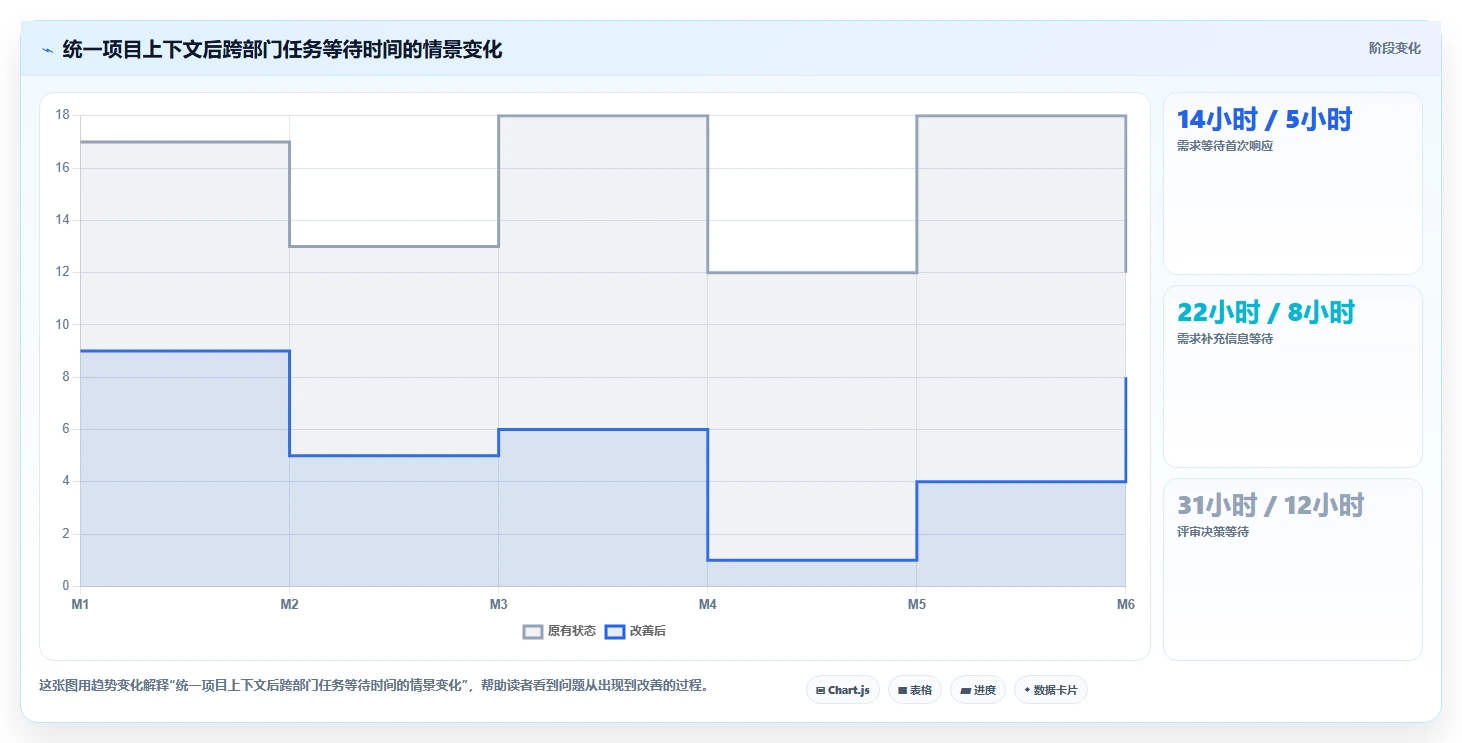Click the 阶段变化 label in the header
Image resolution: width=1462 pixels, height=743 pixels.
pyautogui.click(x=1394, y=49)
